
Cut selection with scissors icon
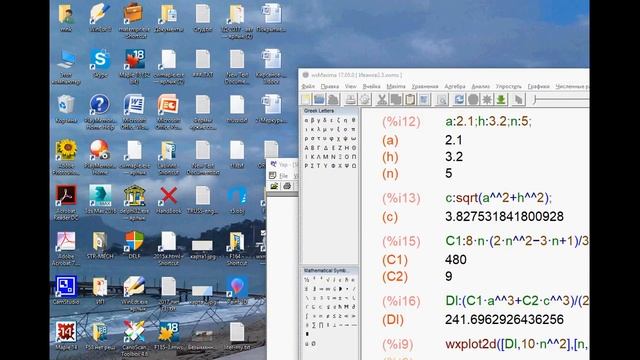click(x=382, y=99)
